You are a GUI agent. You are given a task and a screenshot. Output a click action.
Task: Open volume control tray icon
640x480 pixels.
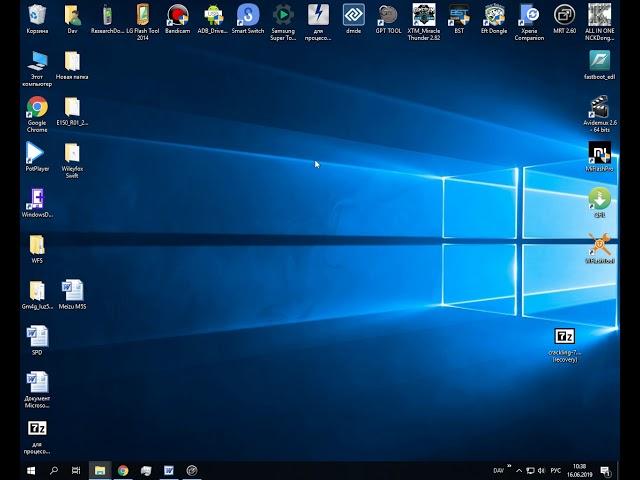(x=542, y=471)
